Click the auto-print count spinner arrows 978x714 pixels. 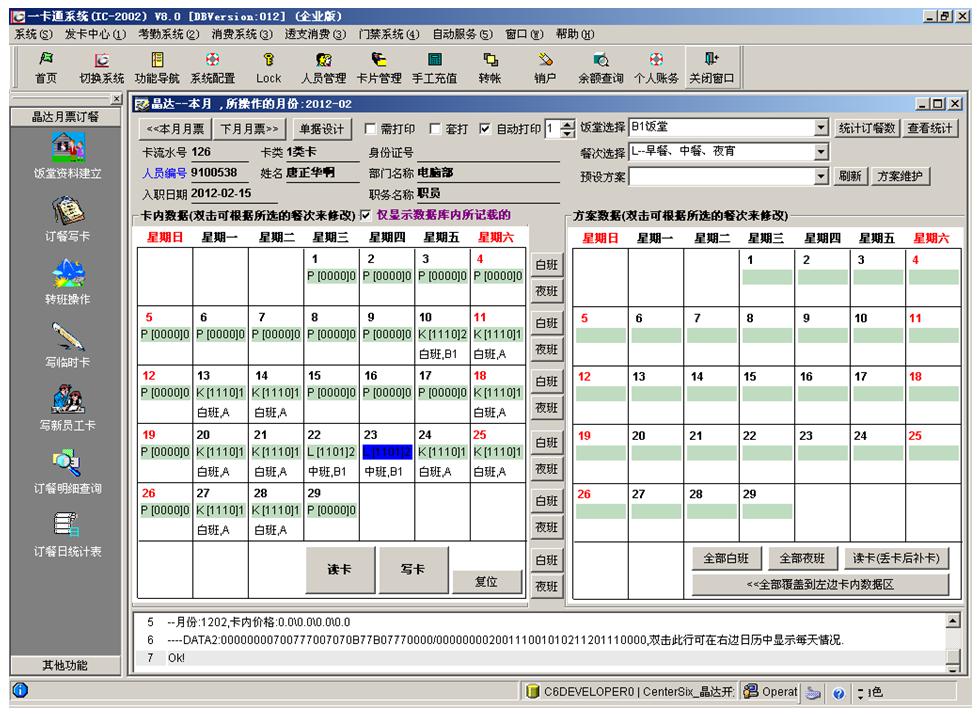click(x=569, y=128)
